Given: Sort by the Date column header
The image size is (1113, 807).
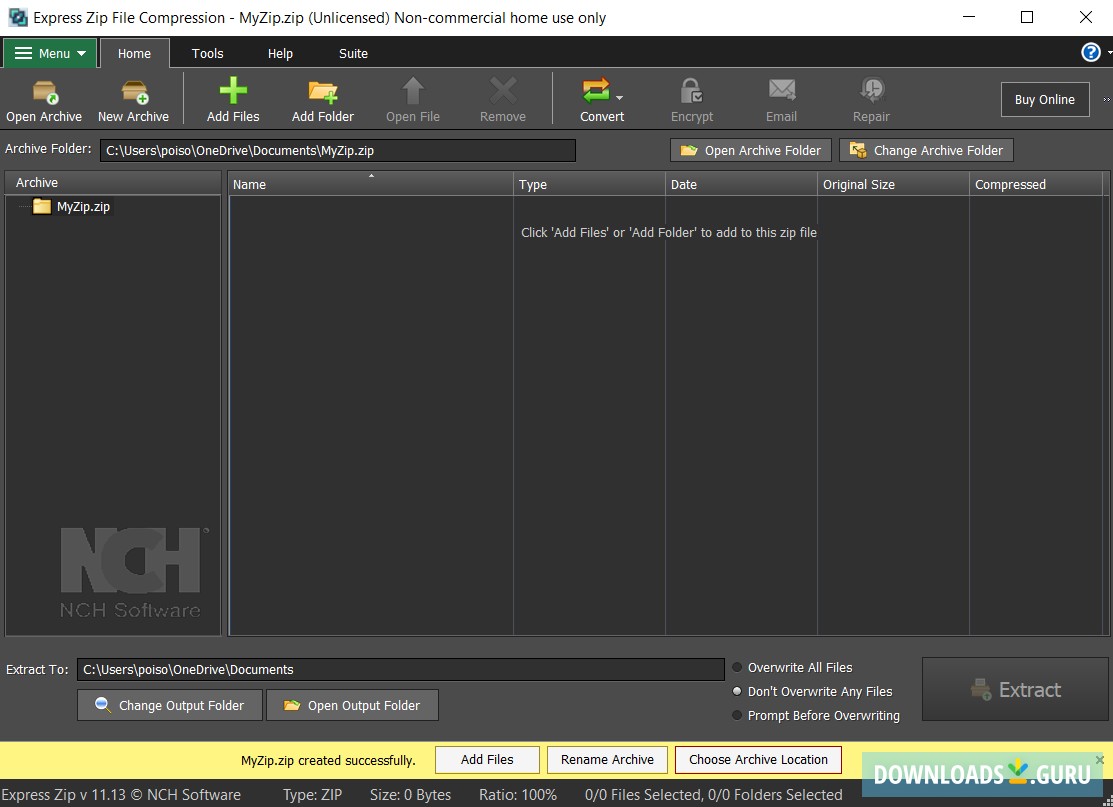Looking at the screenshot, I should click(x=741, y=184).
